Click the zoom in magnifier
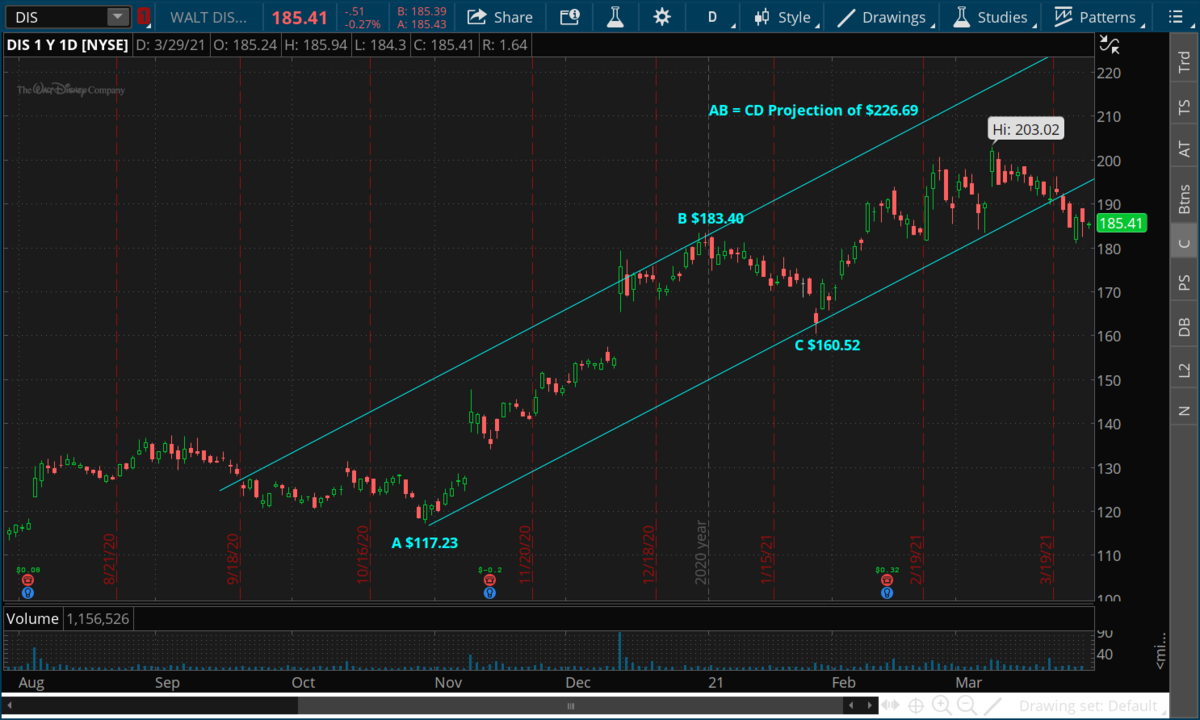The image size is (1200, 720). click(941, 705)
